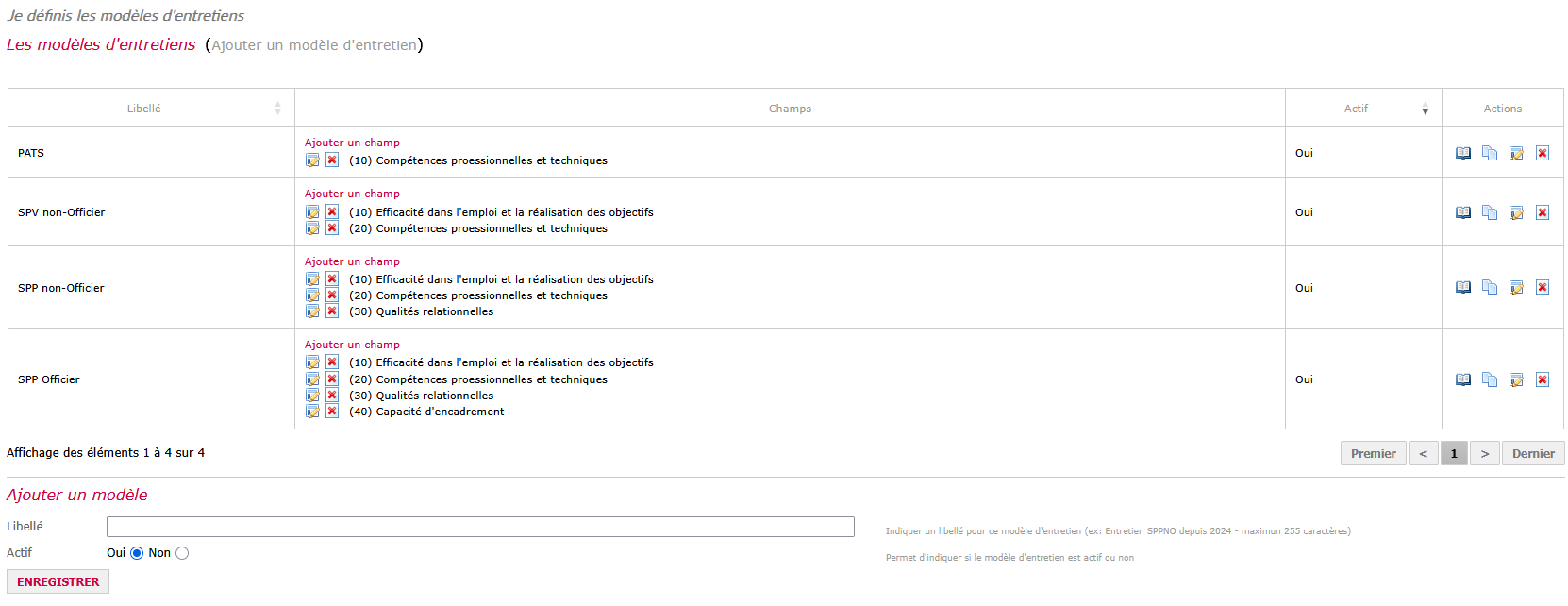Go to the next page with > button

1484,454
